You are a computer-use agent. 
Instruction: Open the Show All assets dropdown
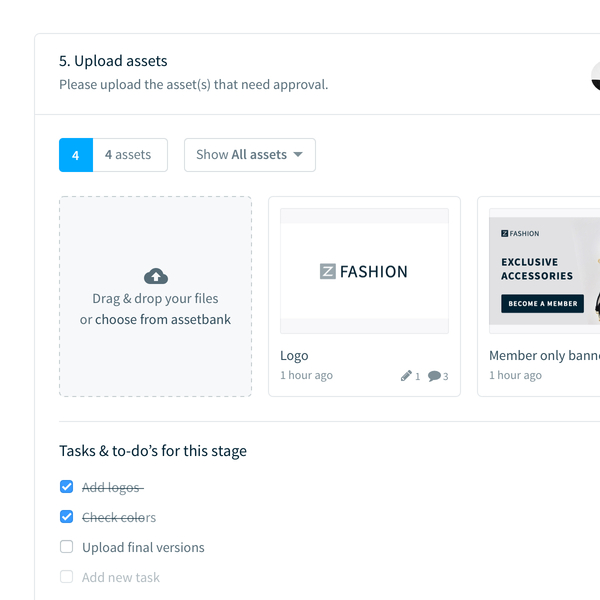(x=250, y=155)
